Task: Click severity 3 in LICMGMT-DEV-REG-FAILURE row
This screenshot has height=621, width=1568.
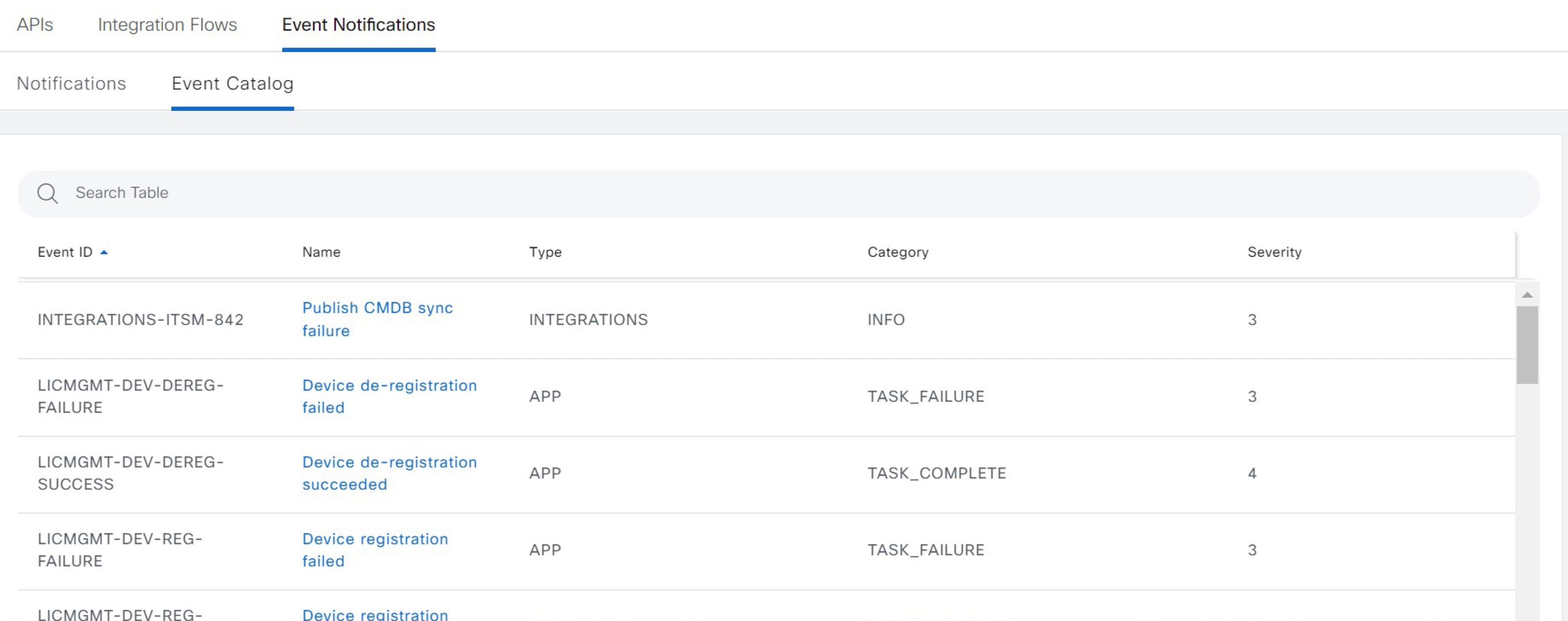Action: (x=1252, y=550)
